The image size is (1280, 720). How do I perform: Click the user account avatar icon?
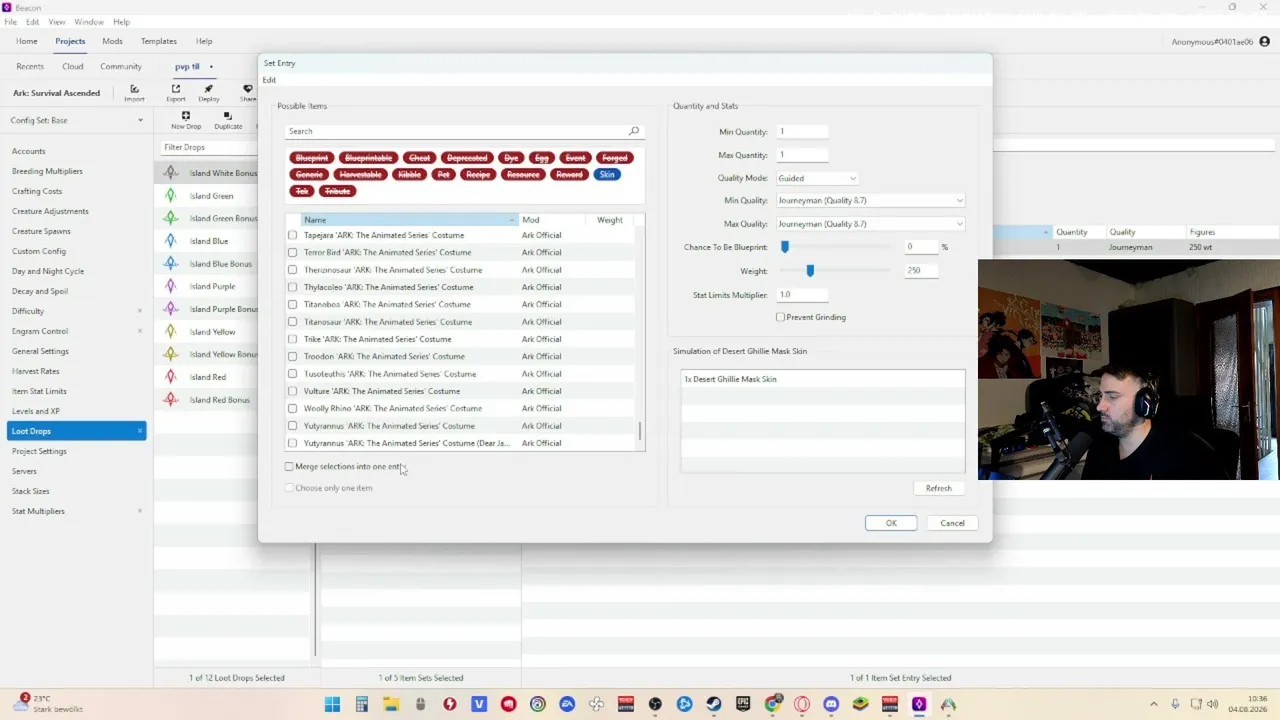click(1265, 41)
